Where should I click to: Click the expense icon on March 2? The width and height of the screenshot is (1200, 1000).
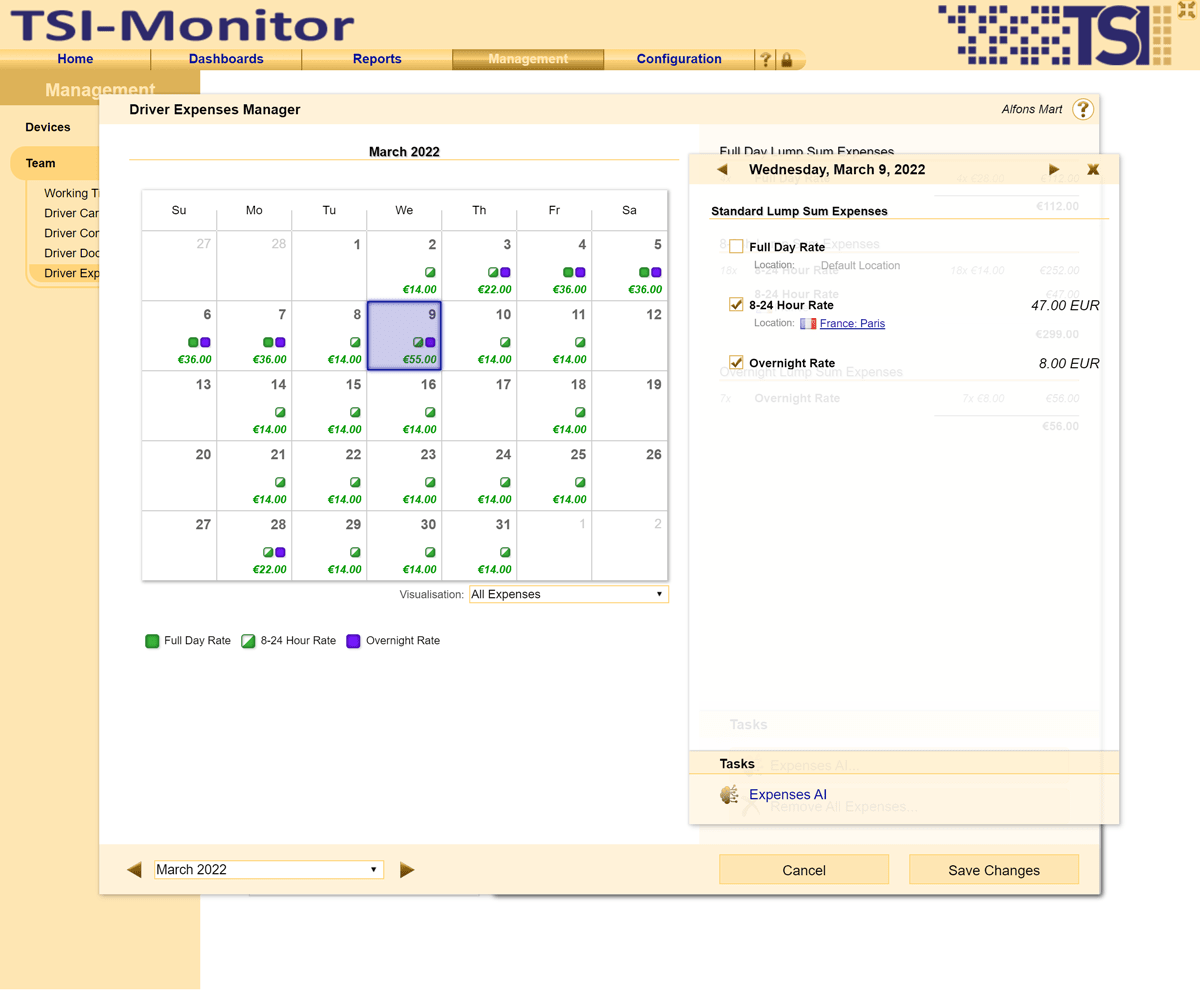pyautogui.click(x=430, y=272)
